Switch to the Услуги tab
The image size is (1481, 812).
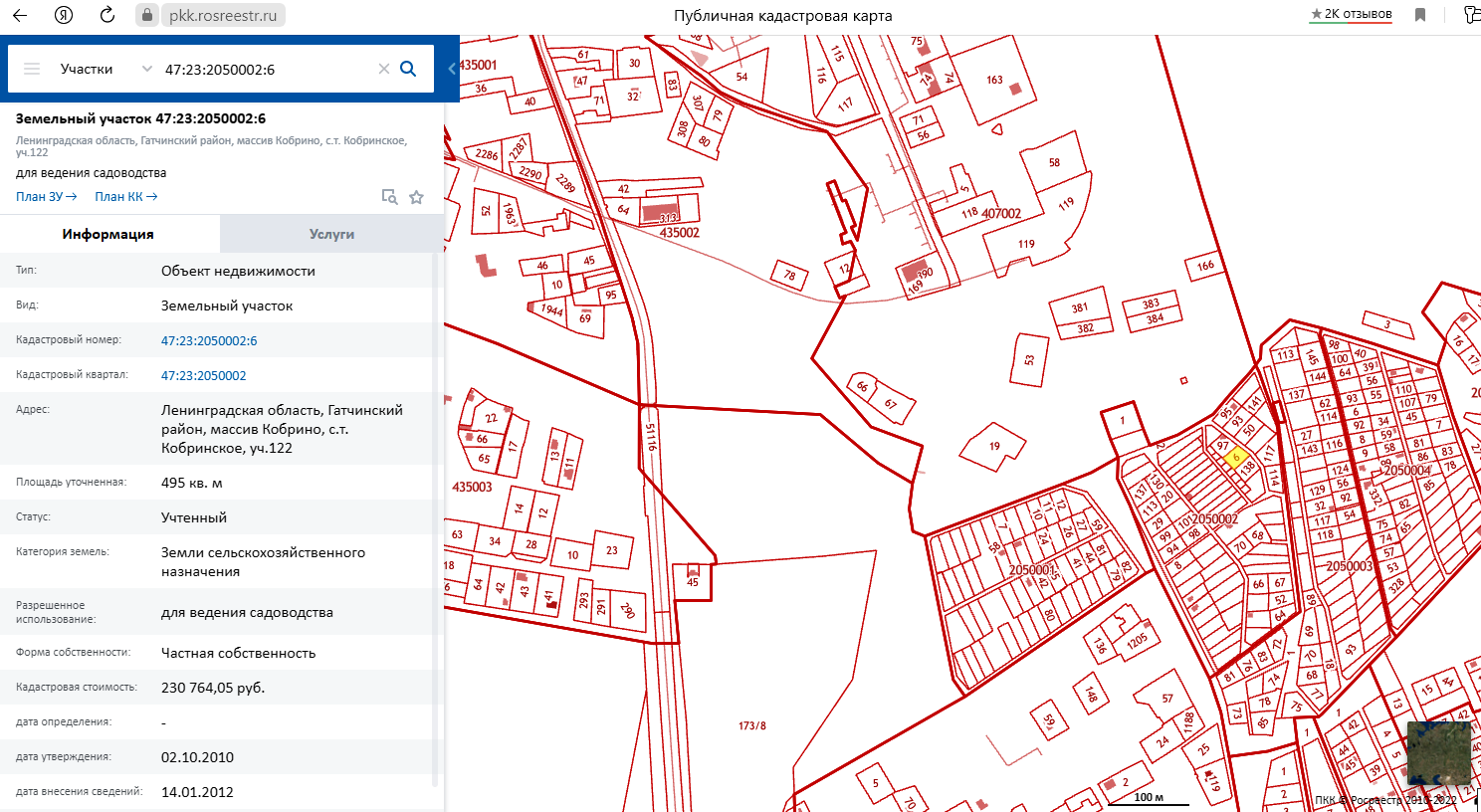coord(331,234)
